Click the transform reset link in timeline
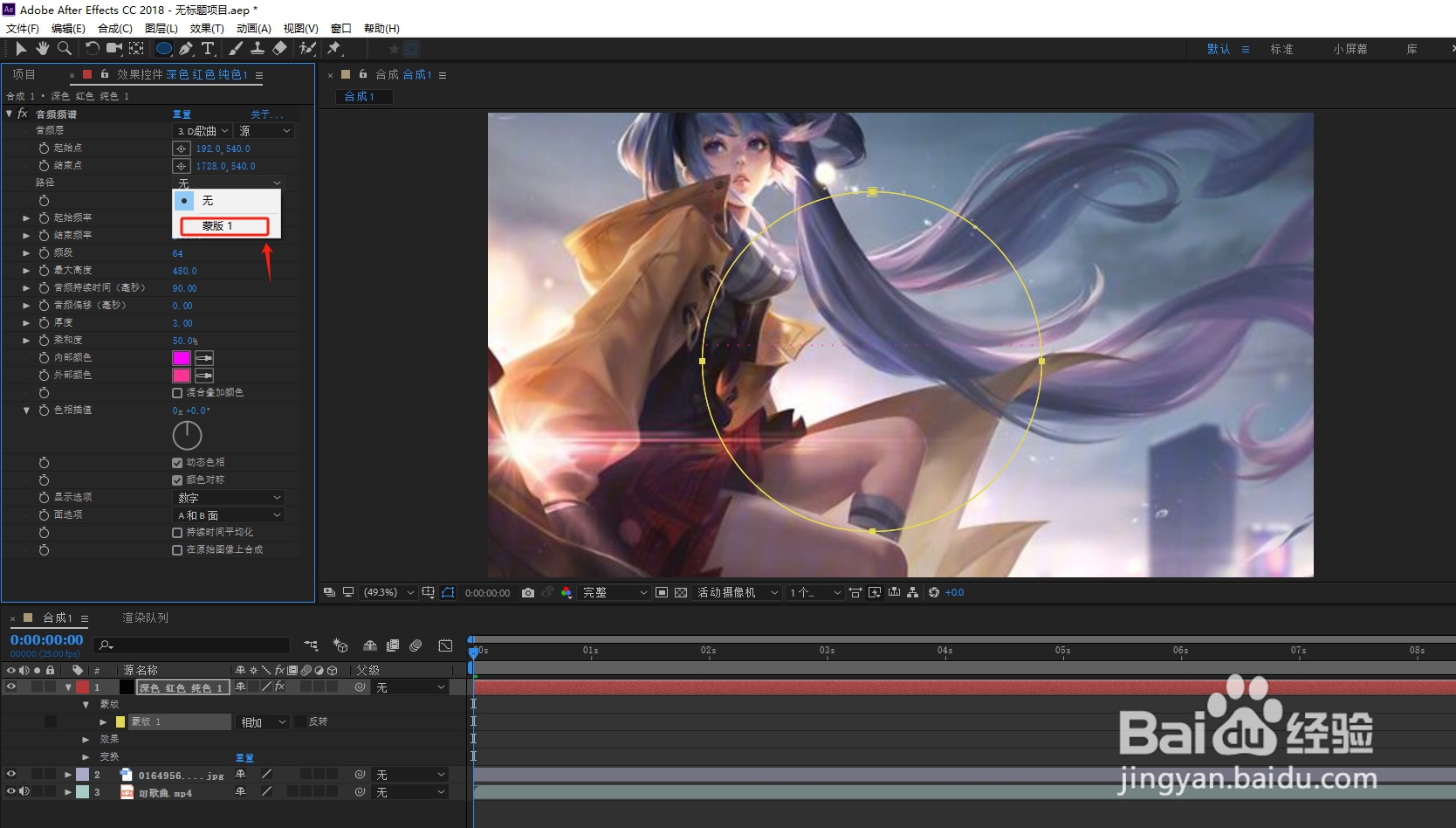Viewport: 1456px width, 828px height. (x=244, y=757)
